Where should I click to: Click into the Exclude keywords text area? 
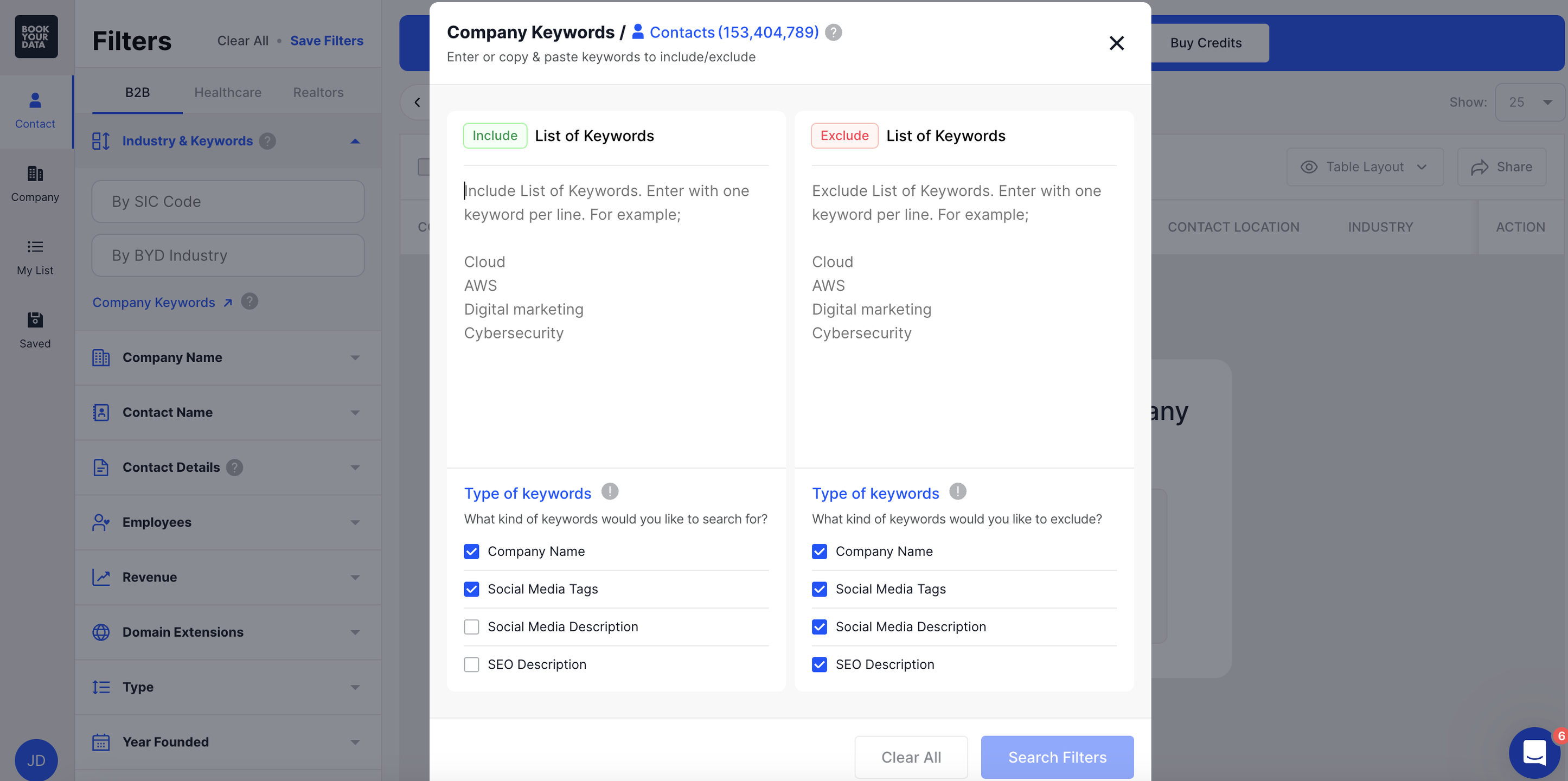click(964, 317)
